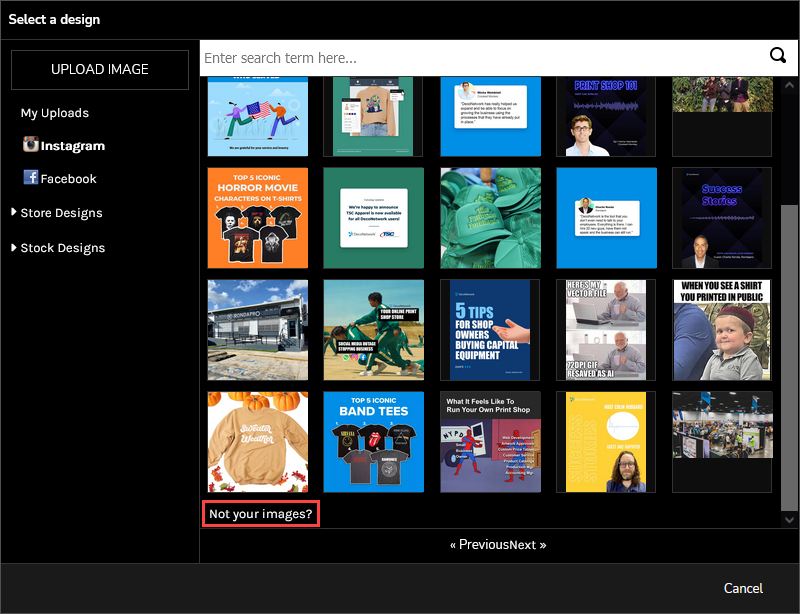Select the 5 Tips For Shop Owners image

point(490,330)
